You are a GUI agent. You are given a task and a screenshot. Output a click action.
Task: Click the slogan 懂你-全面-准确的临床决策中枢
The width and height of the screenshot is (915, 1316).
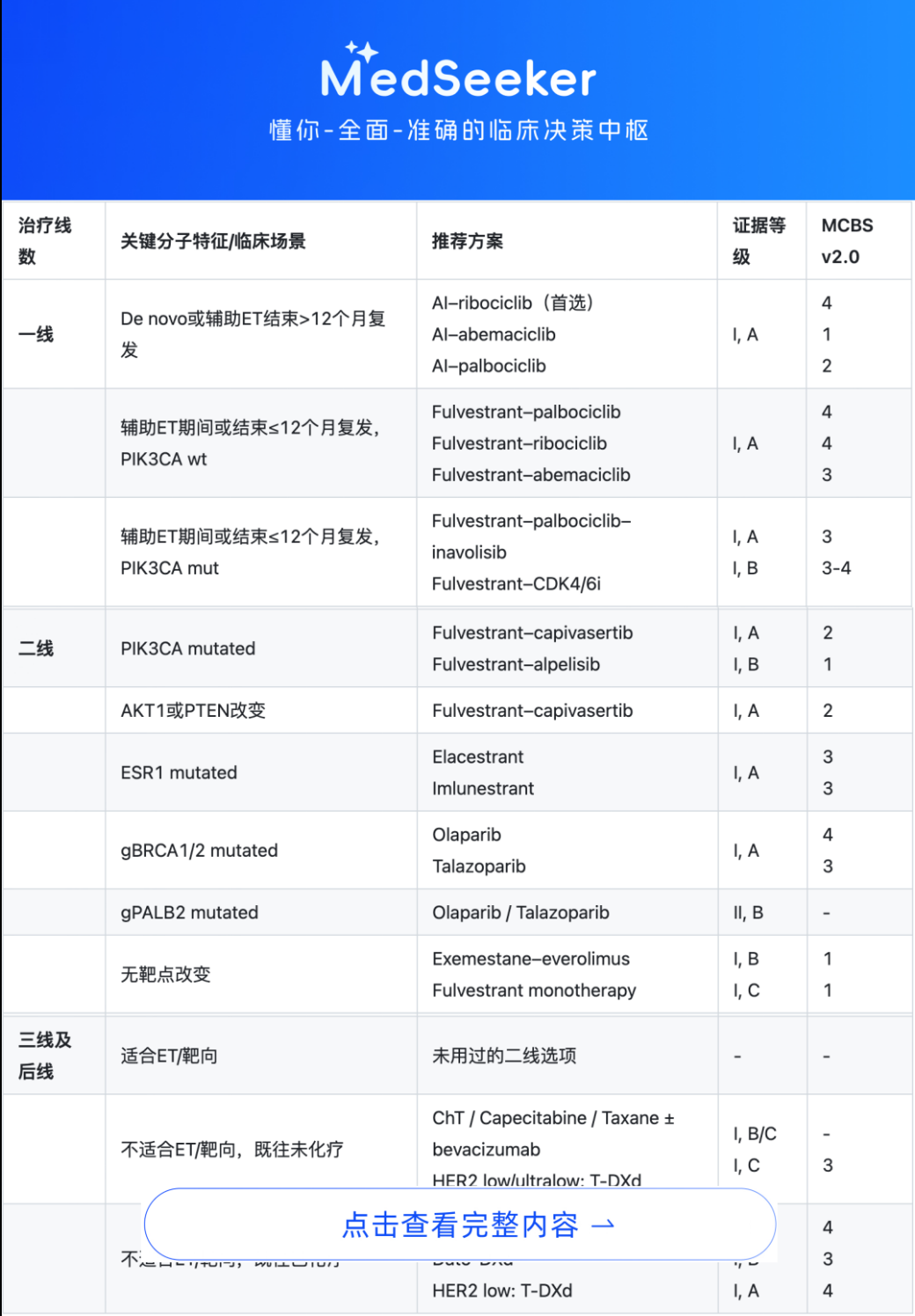[x=458, y=130]
